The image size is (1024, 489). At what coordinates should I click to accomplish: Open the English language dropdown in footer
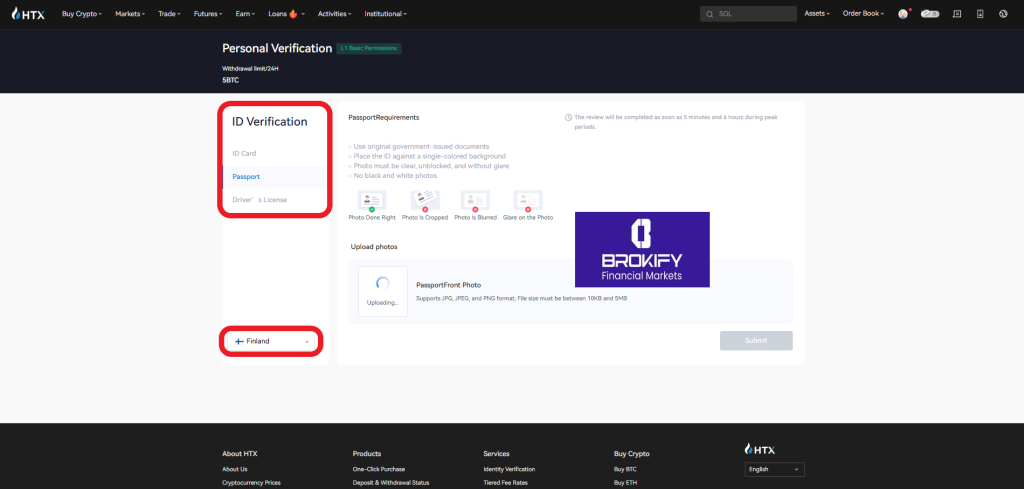point(774,469)
